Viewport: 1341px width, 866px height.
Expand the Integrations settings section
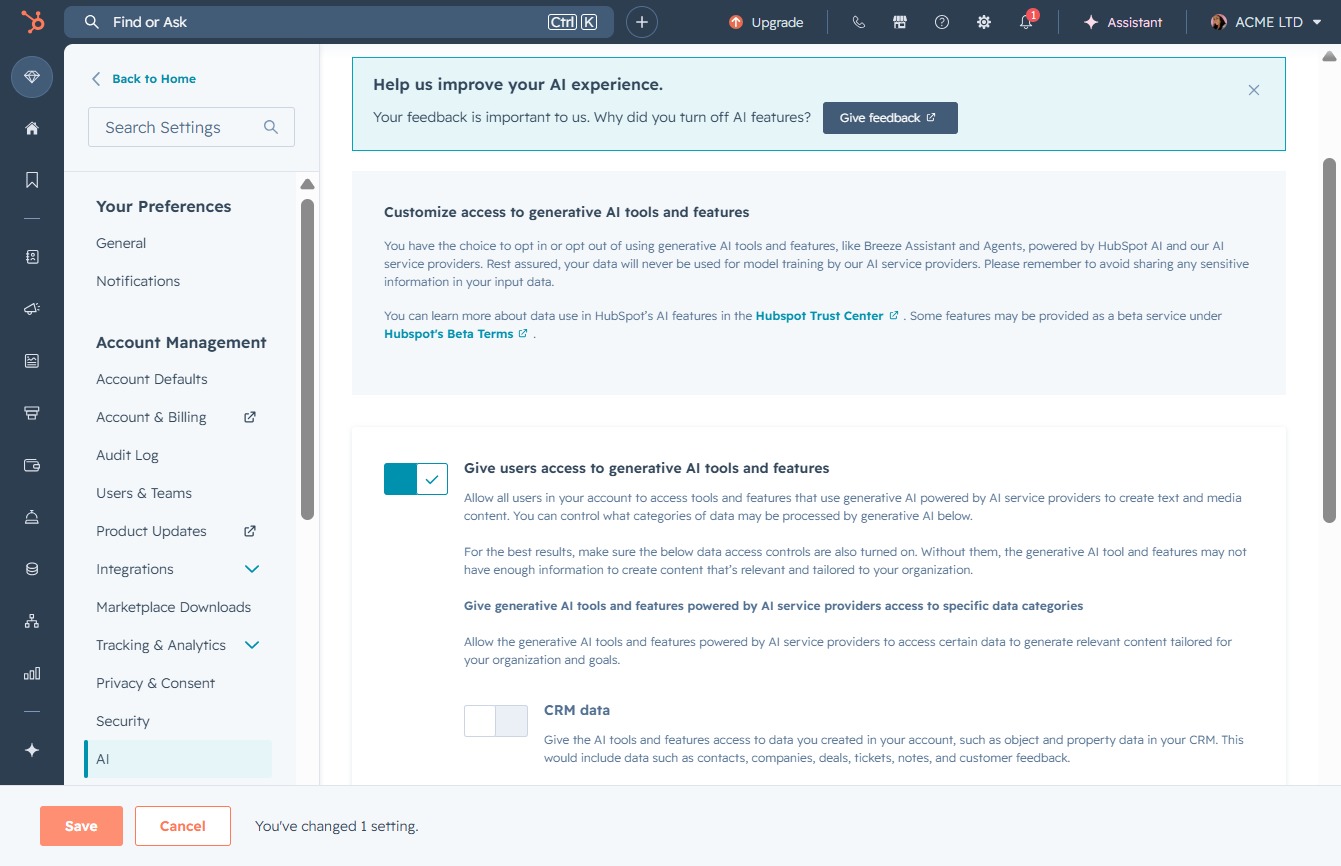[252, 569]
